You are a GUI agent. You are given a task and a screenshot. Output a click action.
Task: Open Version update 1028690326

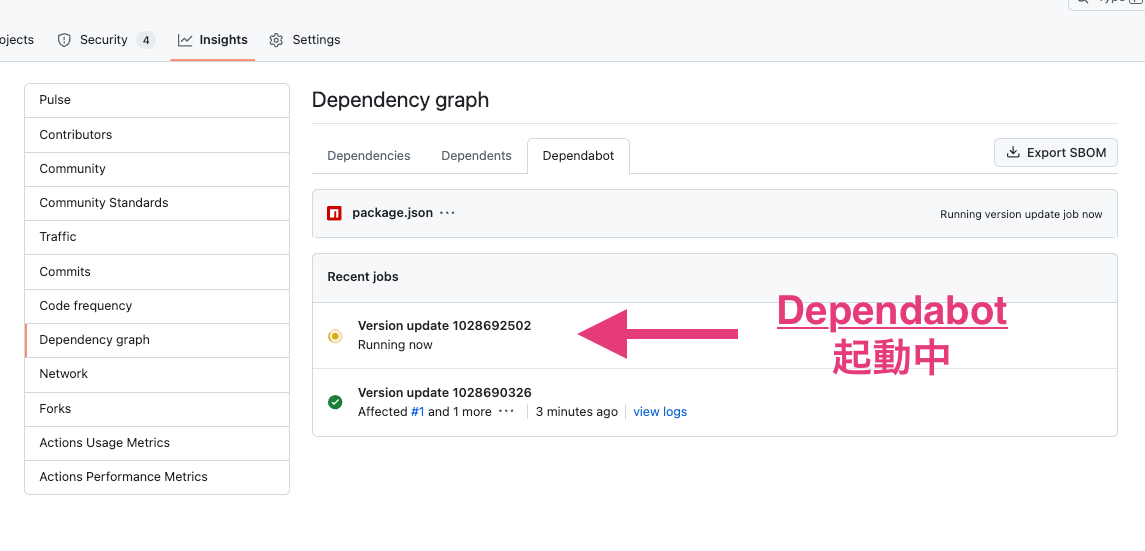(445, 393)
